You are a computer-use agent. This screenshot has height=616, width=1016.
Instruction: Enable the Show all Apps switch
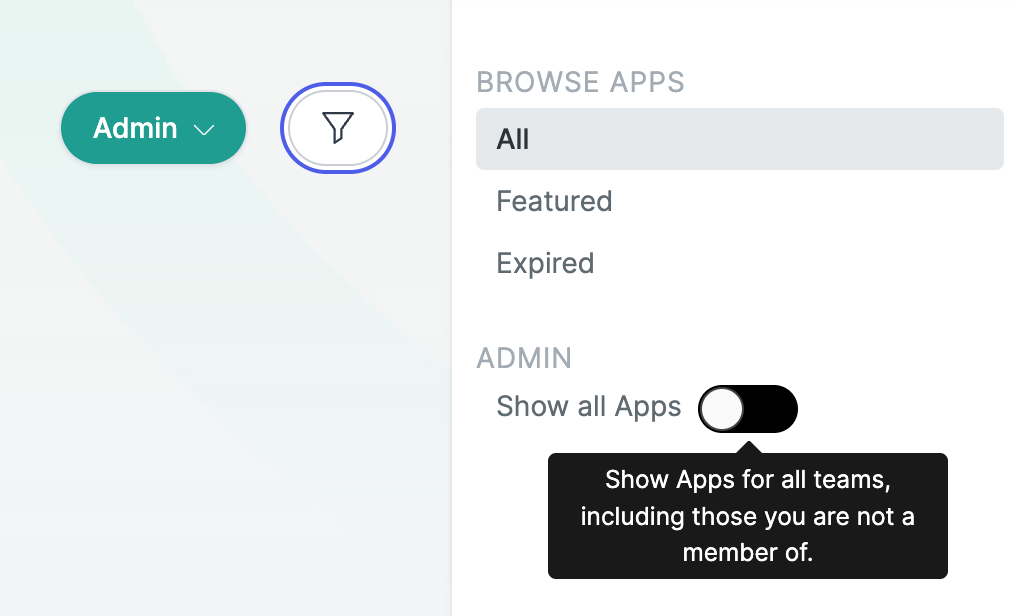point(748,409)
